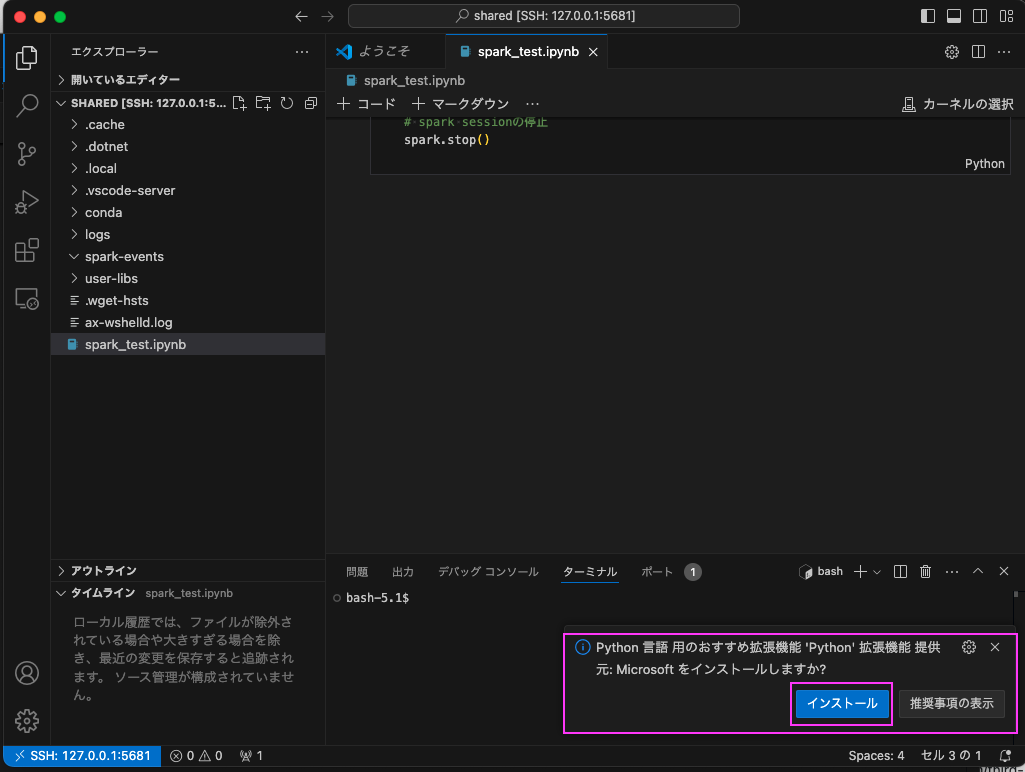Open explorer more actions ellipsis
This screenshot has height=772, width=1025.
pyautogui.click(x=301, y=52)
